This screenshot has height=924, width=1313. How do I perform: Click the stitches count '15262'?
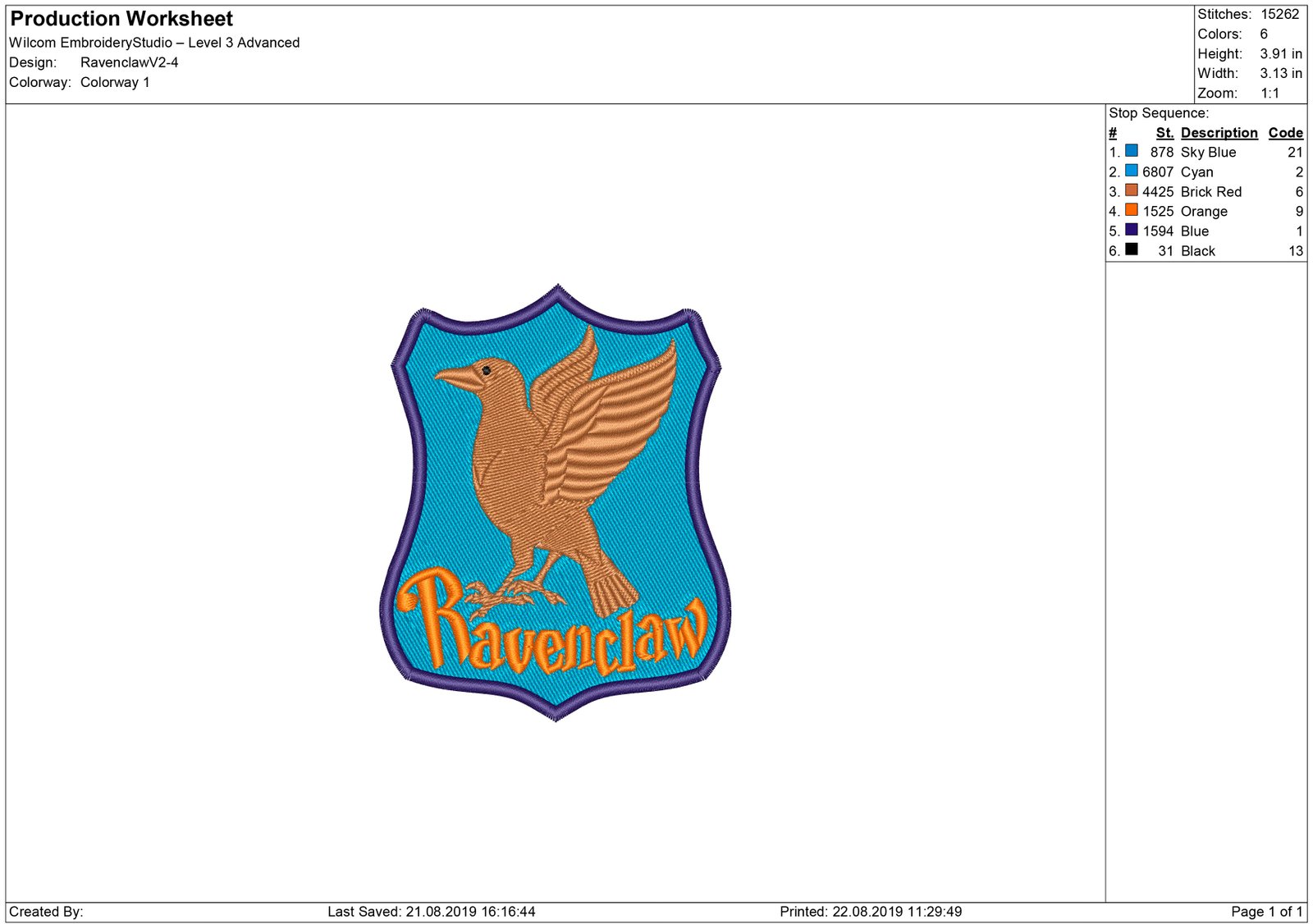1280,14
